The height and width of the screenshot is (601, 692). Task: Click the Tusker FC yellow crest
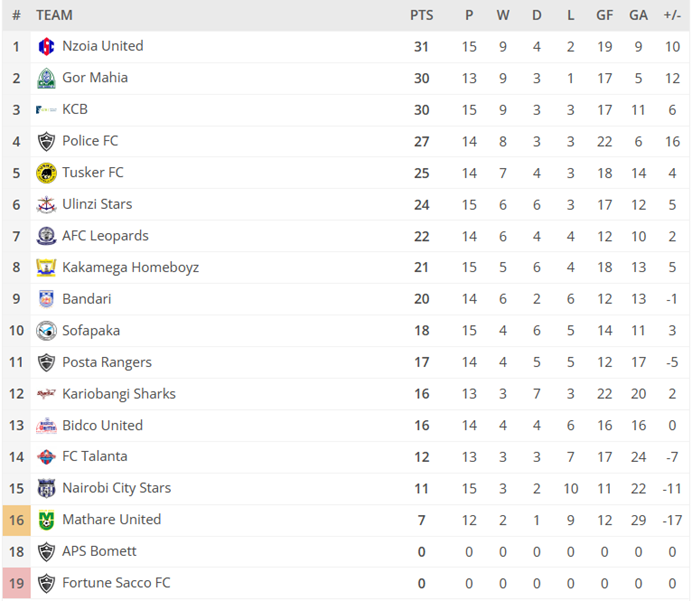click(46, 173)
